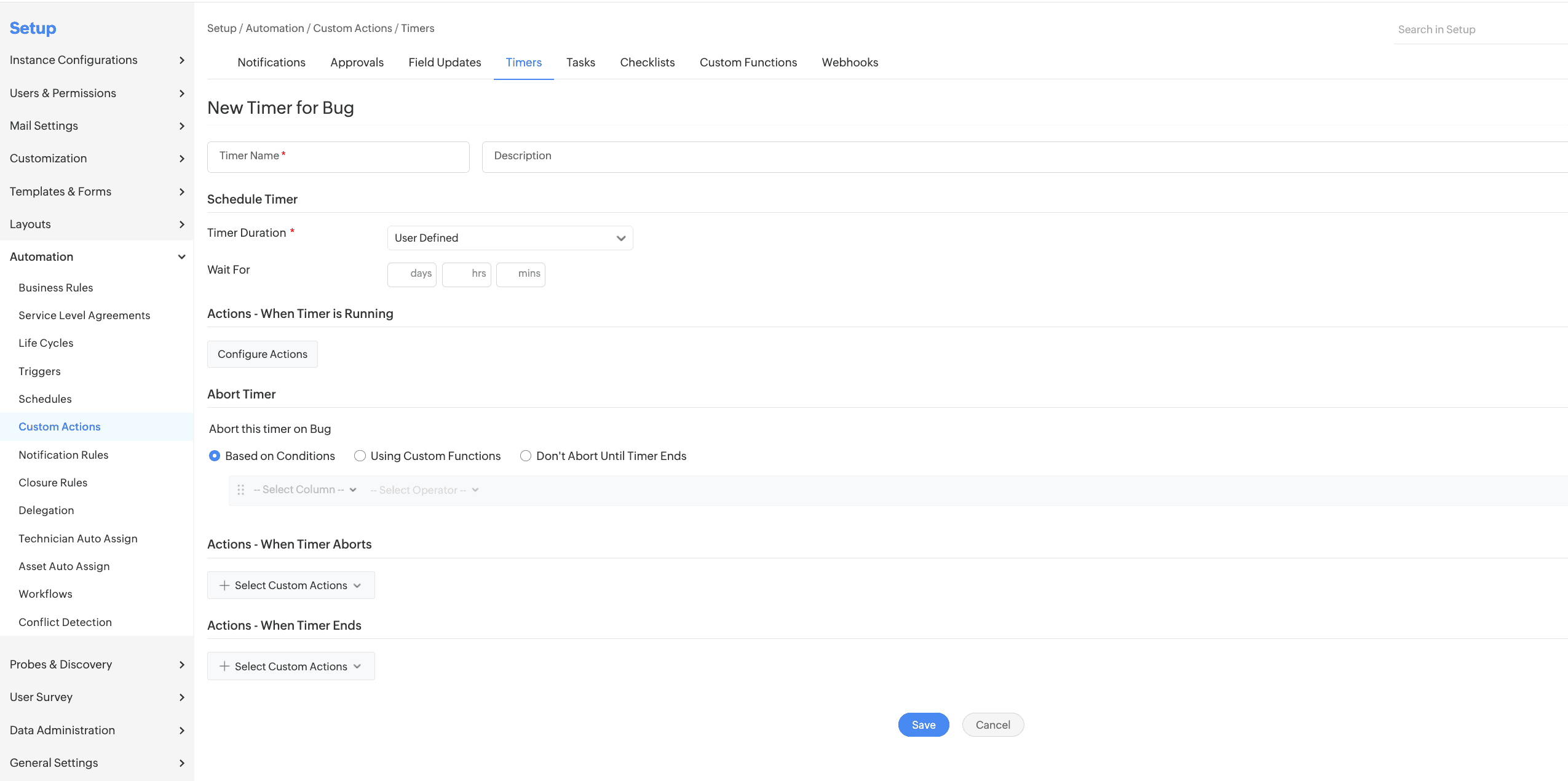Select Based on Conditions radio button

pyautogui.click(x=215, y=456)
